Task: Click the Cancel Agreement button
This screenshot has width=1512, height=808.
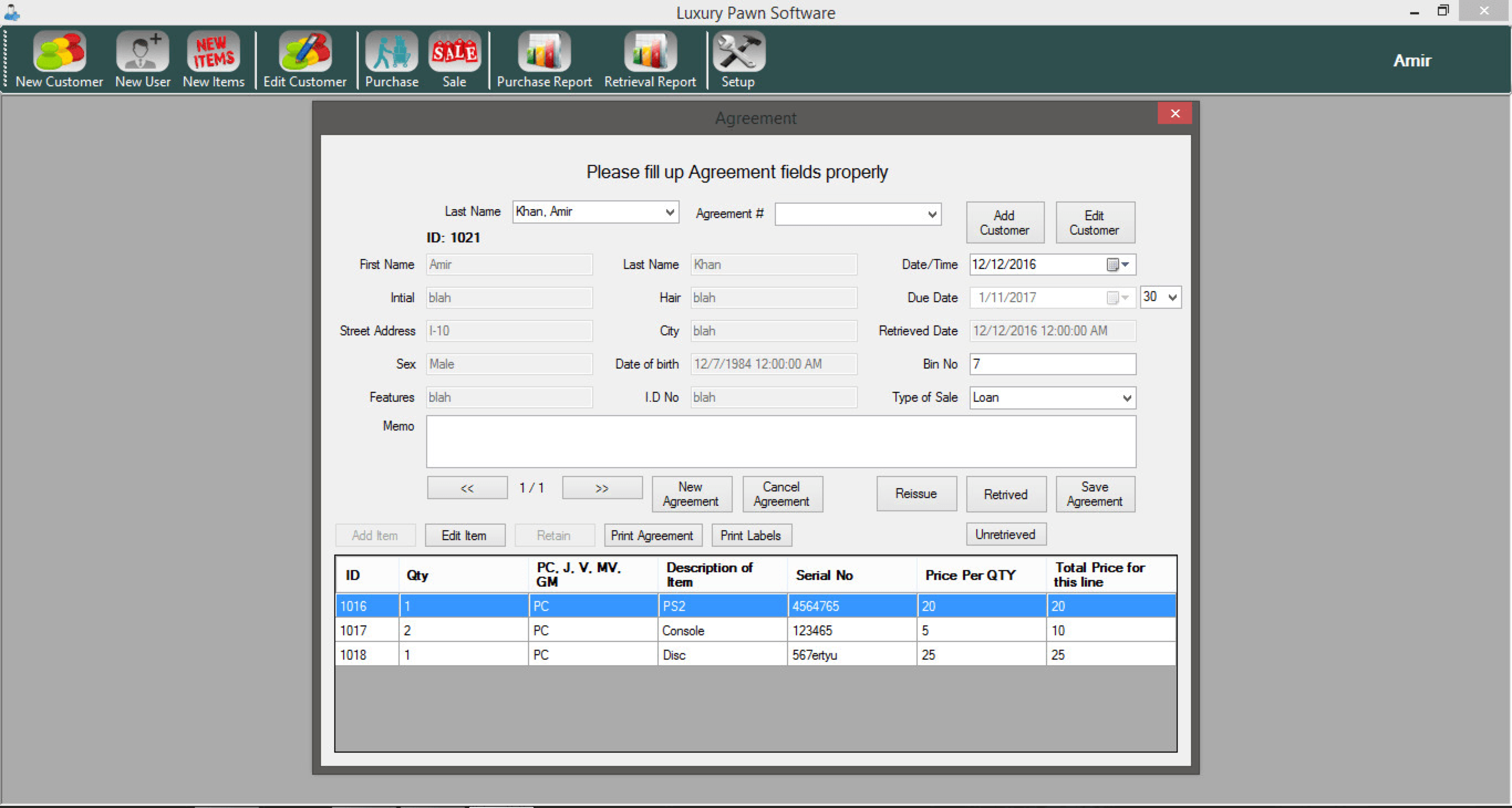Action: [782, 494]
